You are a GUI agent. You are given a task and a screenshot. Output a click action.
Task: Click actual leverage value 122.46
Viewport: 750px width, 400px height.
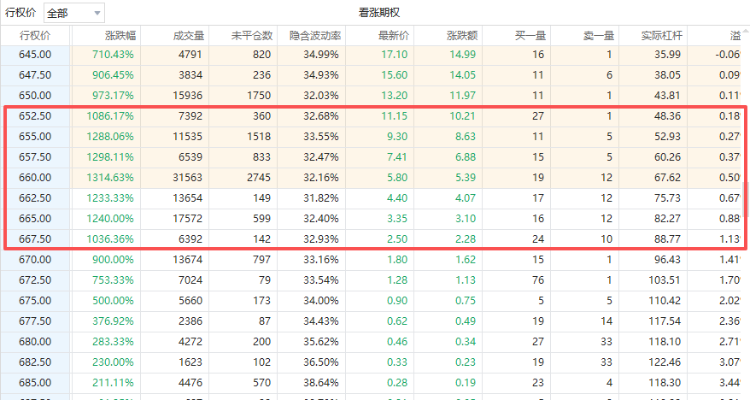click(x=664, y=363)
